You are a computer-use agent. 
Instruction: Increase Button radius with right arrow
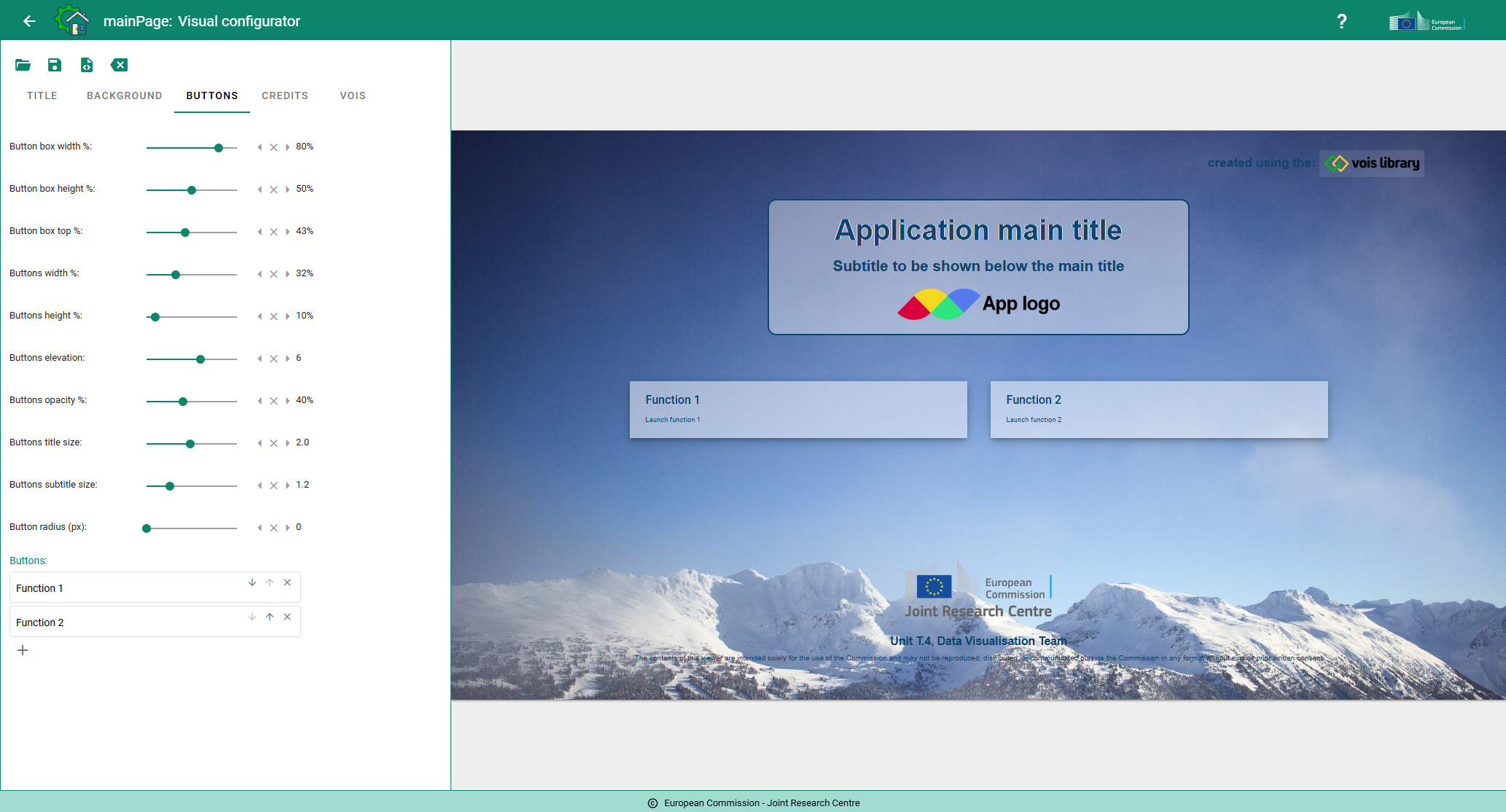pyautogui.click(x=287, y=528)
